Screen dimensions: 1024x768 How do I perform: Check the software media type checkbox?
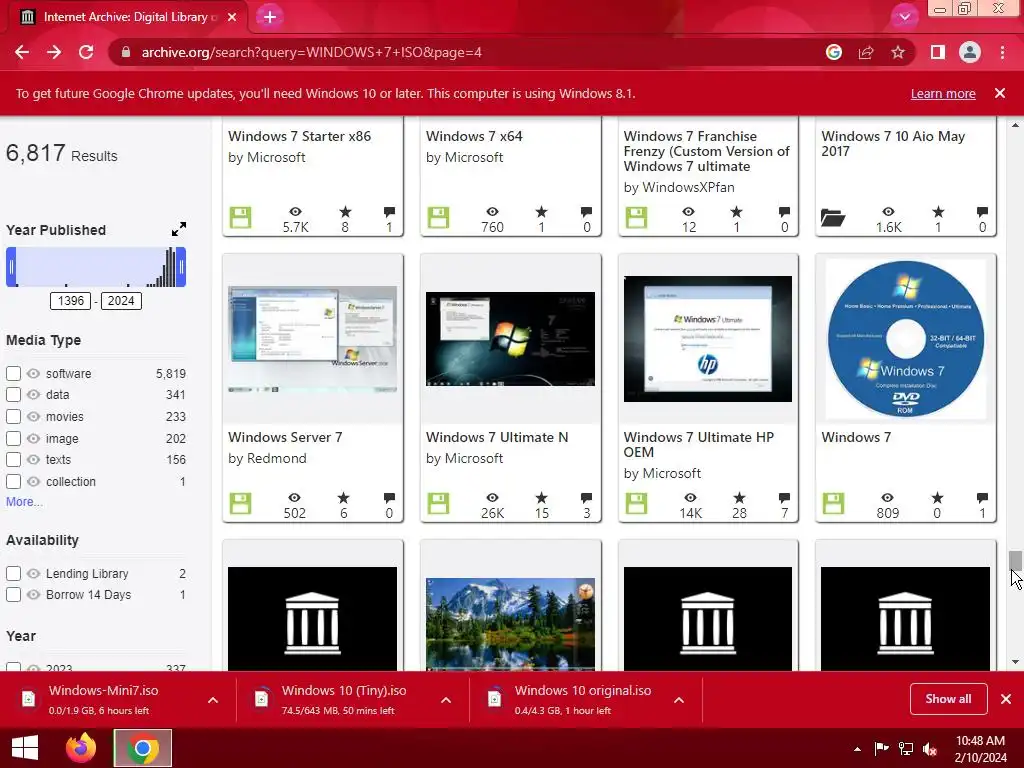13,374
